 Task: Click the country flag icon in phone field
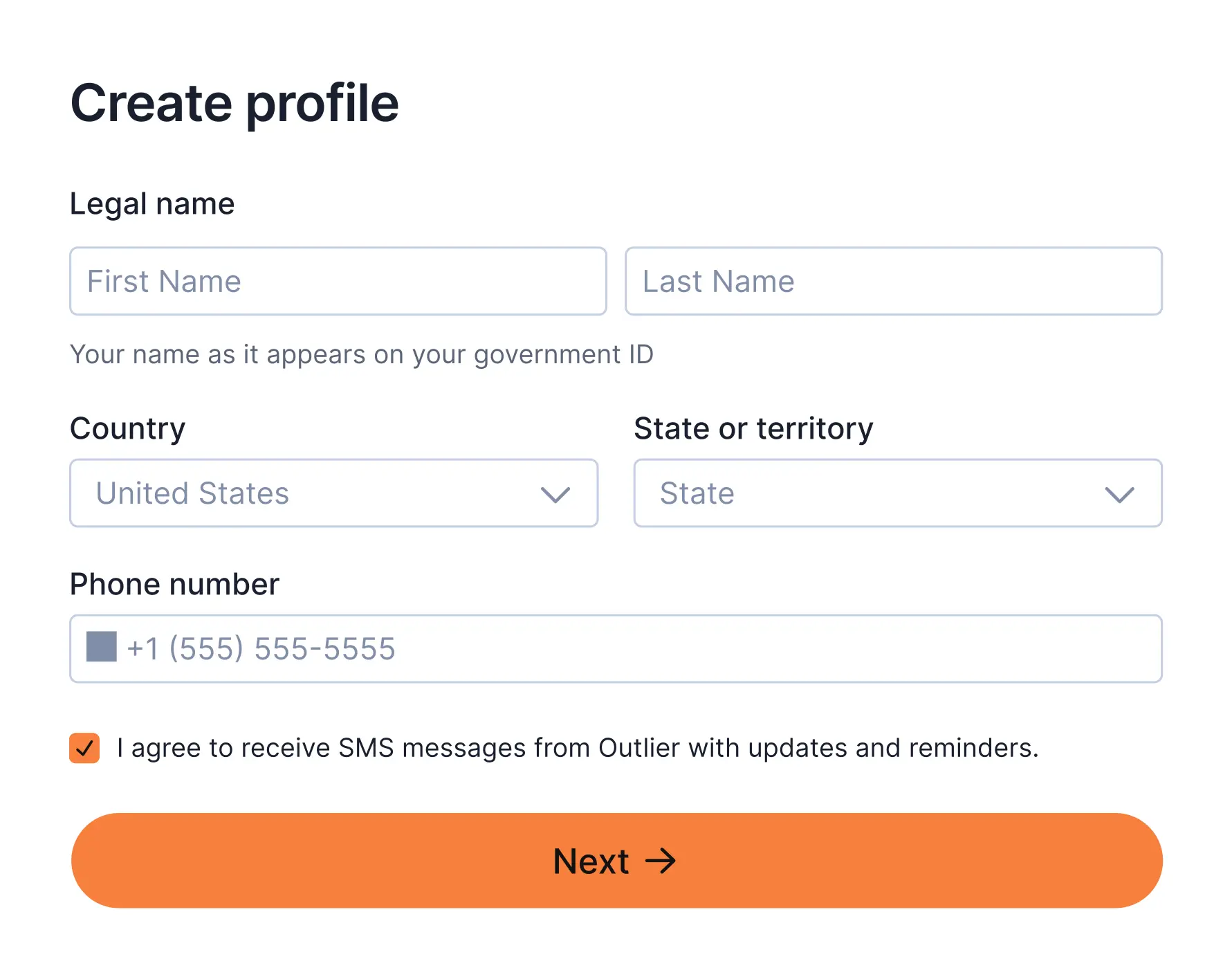click(x=101, y=647)
